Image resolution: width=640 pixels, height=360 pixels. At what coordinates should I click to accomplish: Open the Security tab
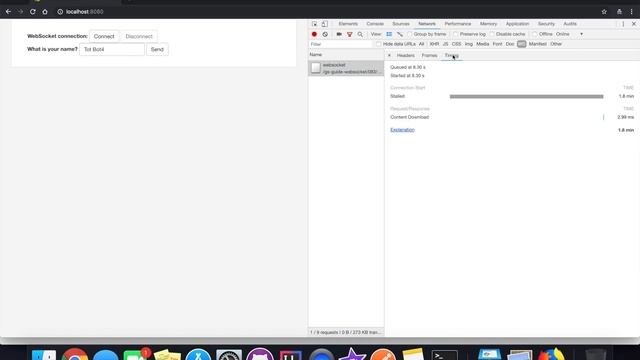547,24
